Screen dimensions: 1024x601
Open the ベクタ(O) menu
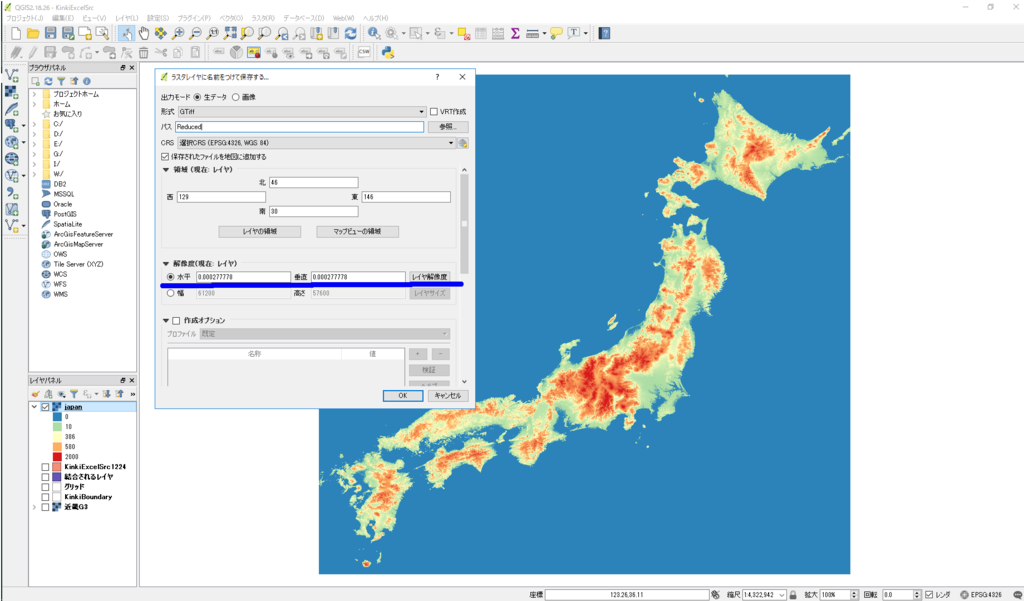[x=231, y=18]
